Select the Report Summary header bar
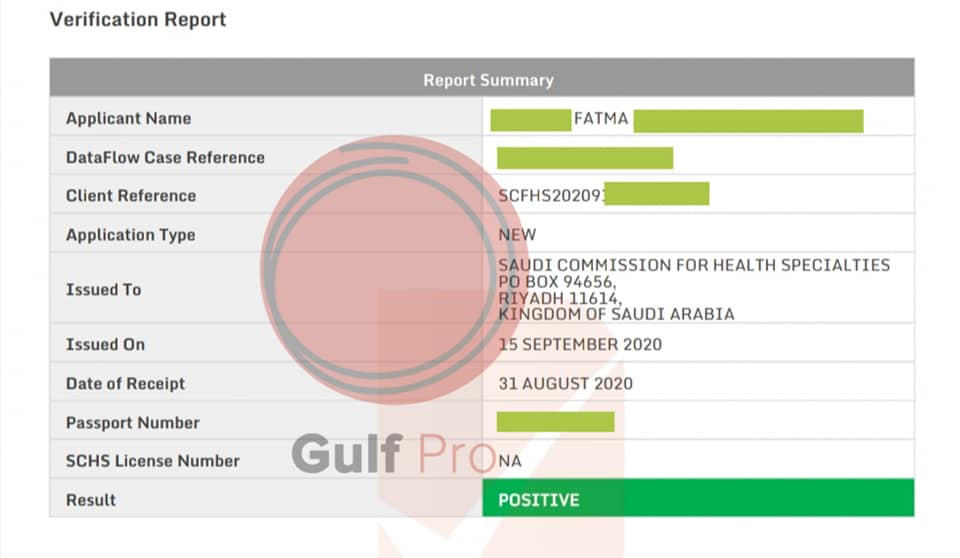Viewport: 960px width, 558px height. pos(482,78)
